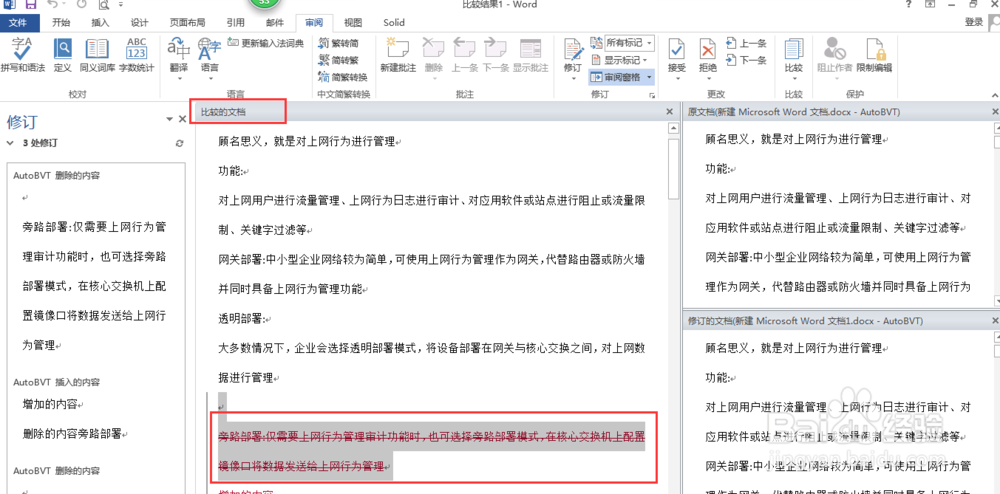The image size is (1000, 494).
Task: Select first 'AutoBVT 删除的内容' revision entry
Action: coord(56,175)
